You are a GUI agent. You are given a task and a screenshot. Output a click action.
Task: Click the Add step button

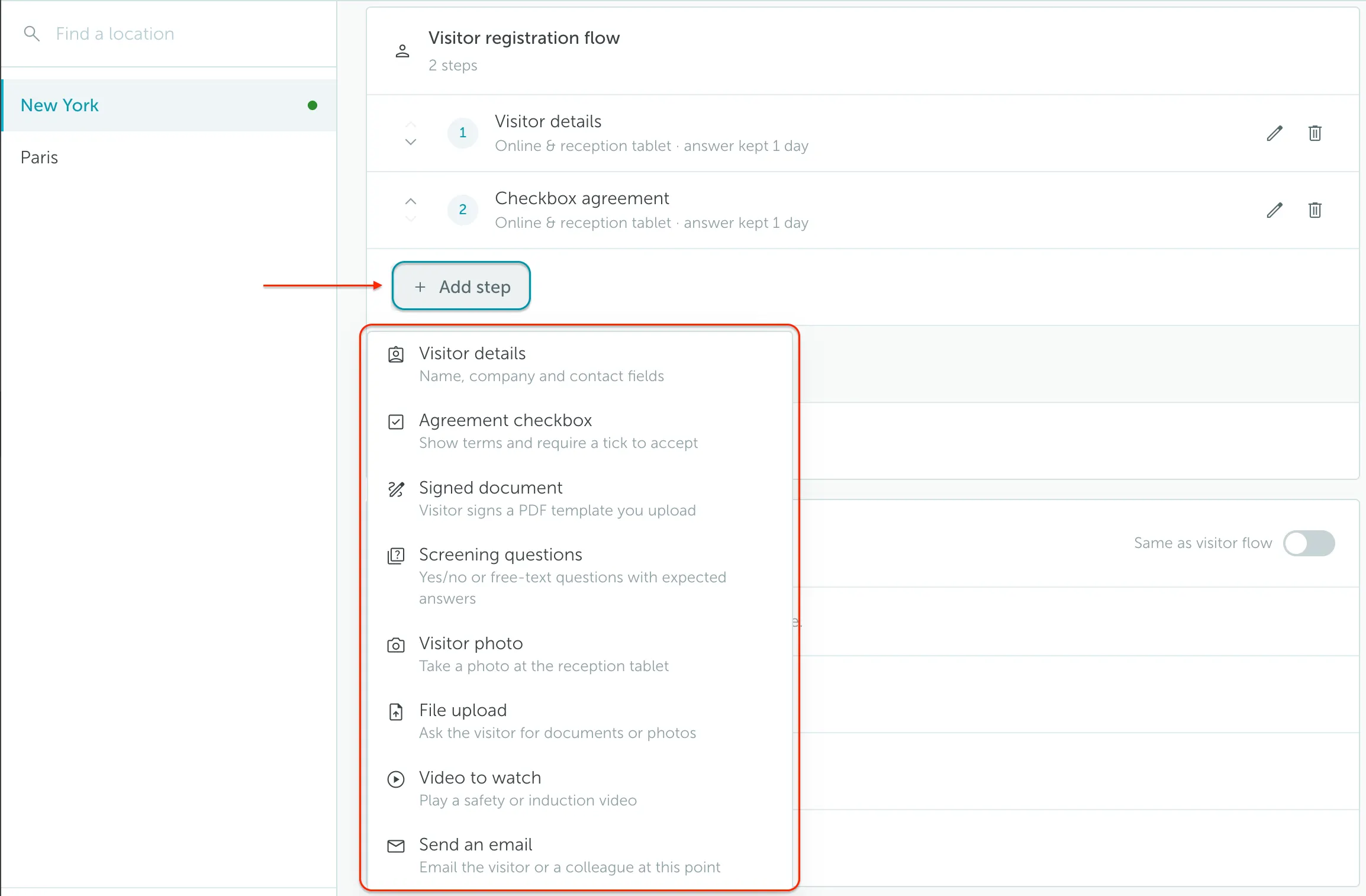(x=461, y=286)
